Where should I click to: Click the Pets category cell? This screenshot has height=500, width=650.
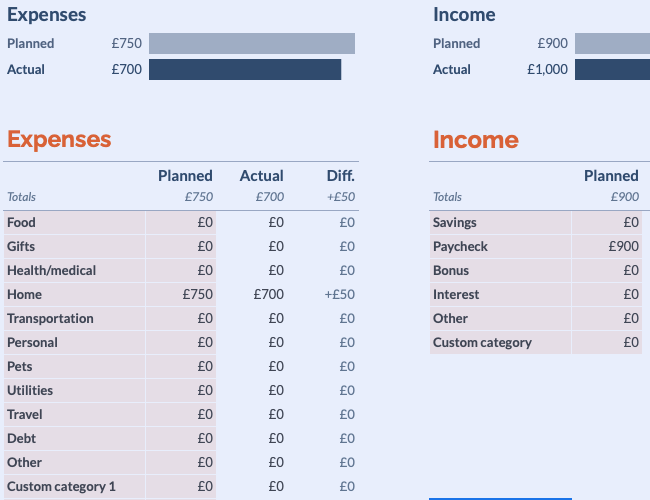tap(75, 366)
